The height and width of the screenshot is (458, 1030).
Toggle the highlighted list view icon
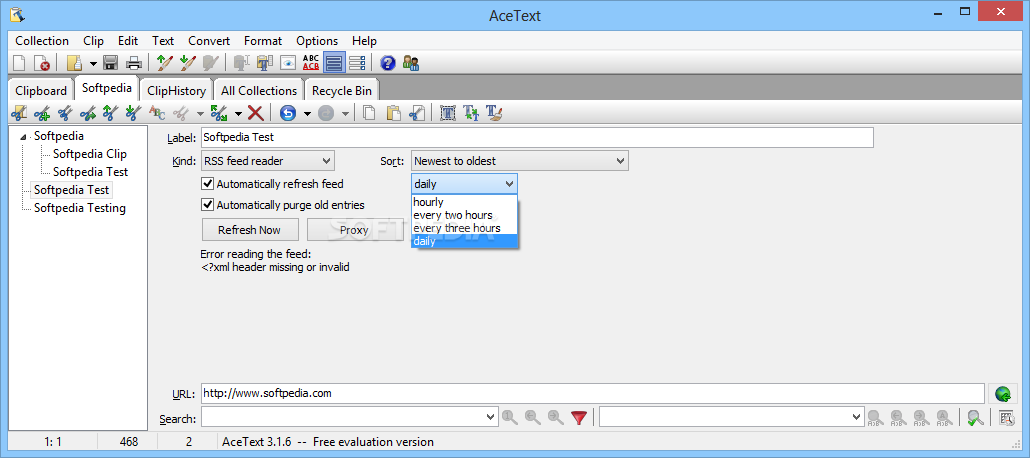[334, 63]
